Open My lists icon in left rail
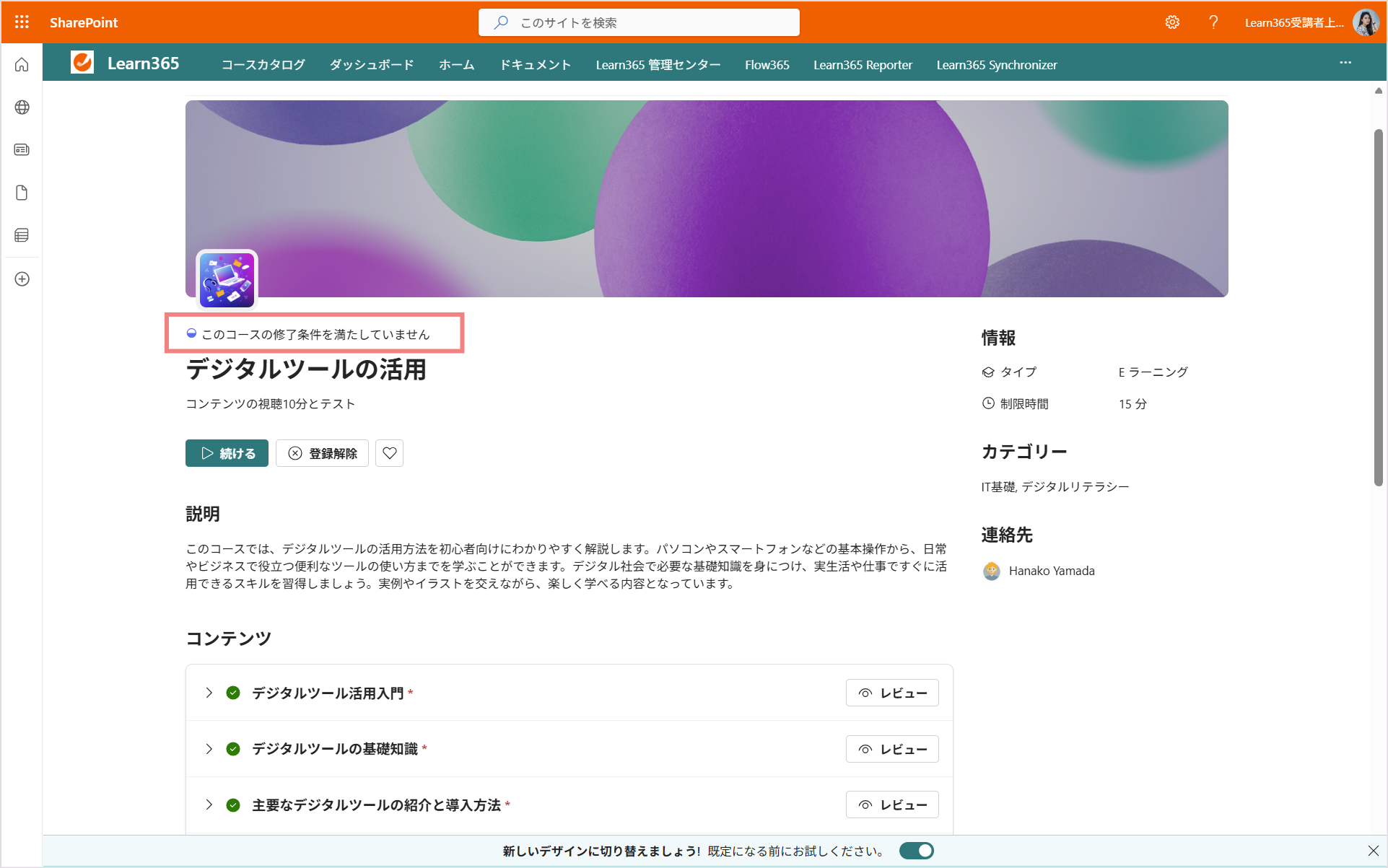Viewport: 1388px width, 868px height. 22,235
